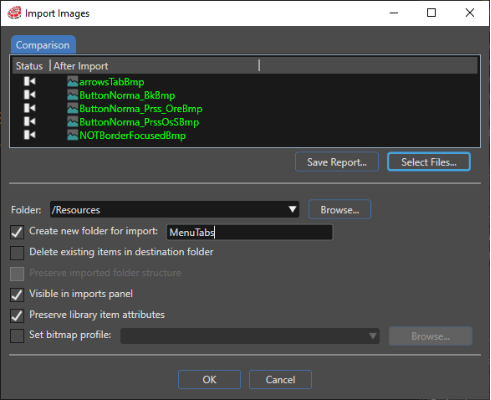Minimize the Import Images window
491x400 pixels.
394,13
